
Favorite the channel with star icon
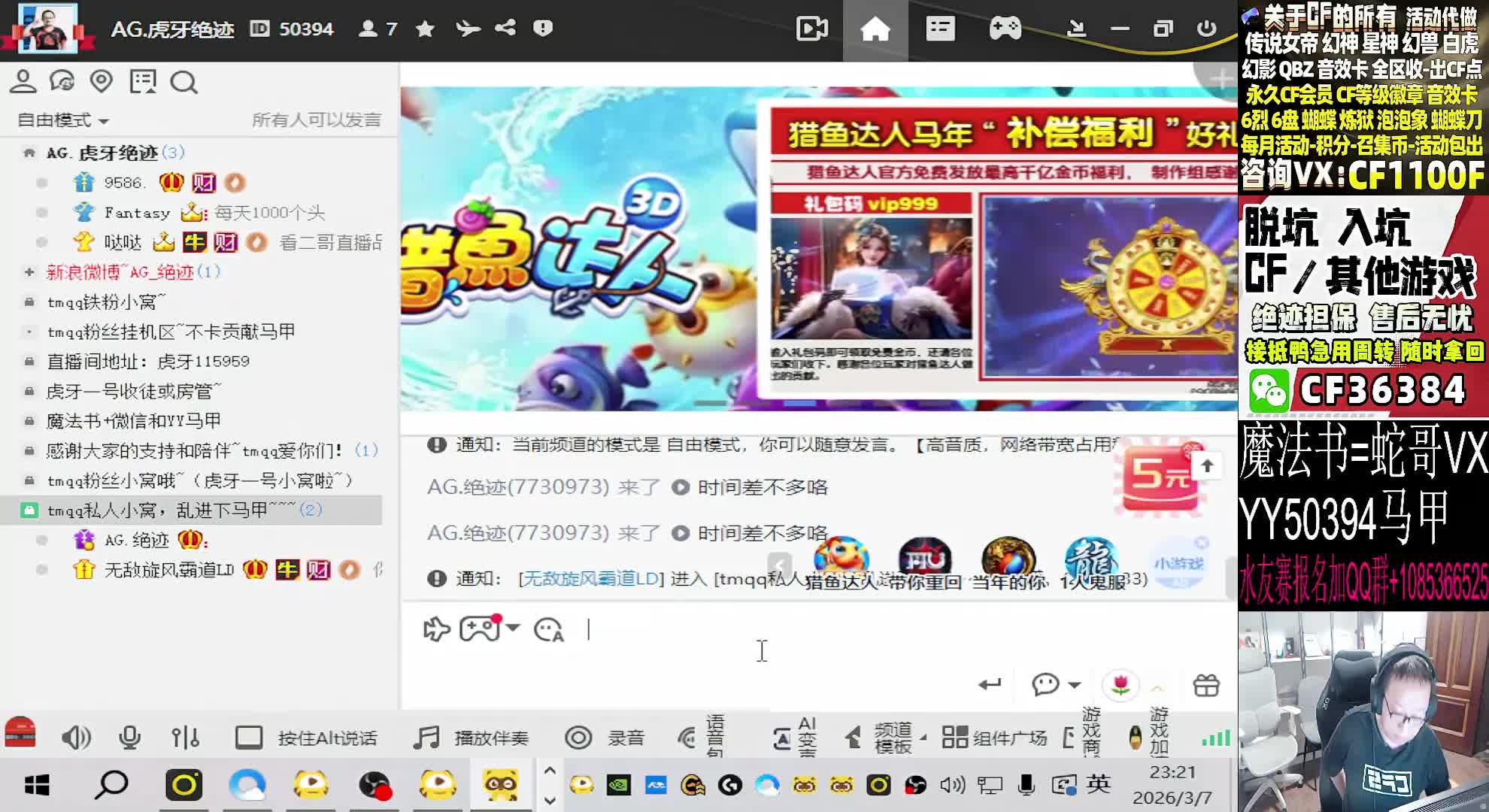[x=425, y=29]
